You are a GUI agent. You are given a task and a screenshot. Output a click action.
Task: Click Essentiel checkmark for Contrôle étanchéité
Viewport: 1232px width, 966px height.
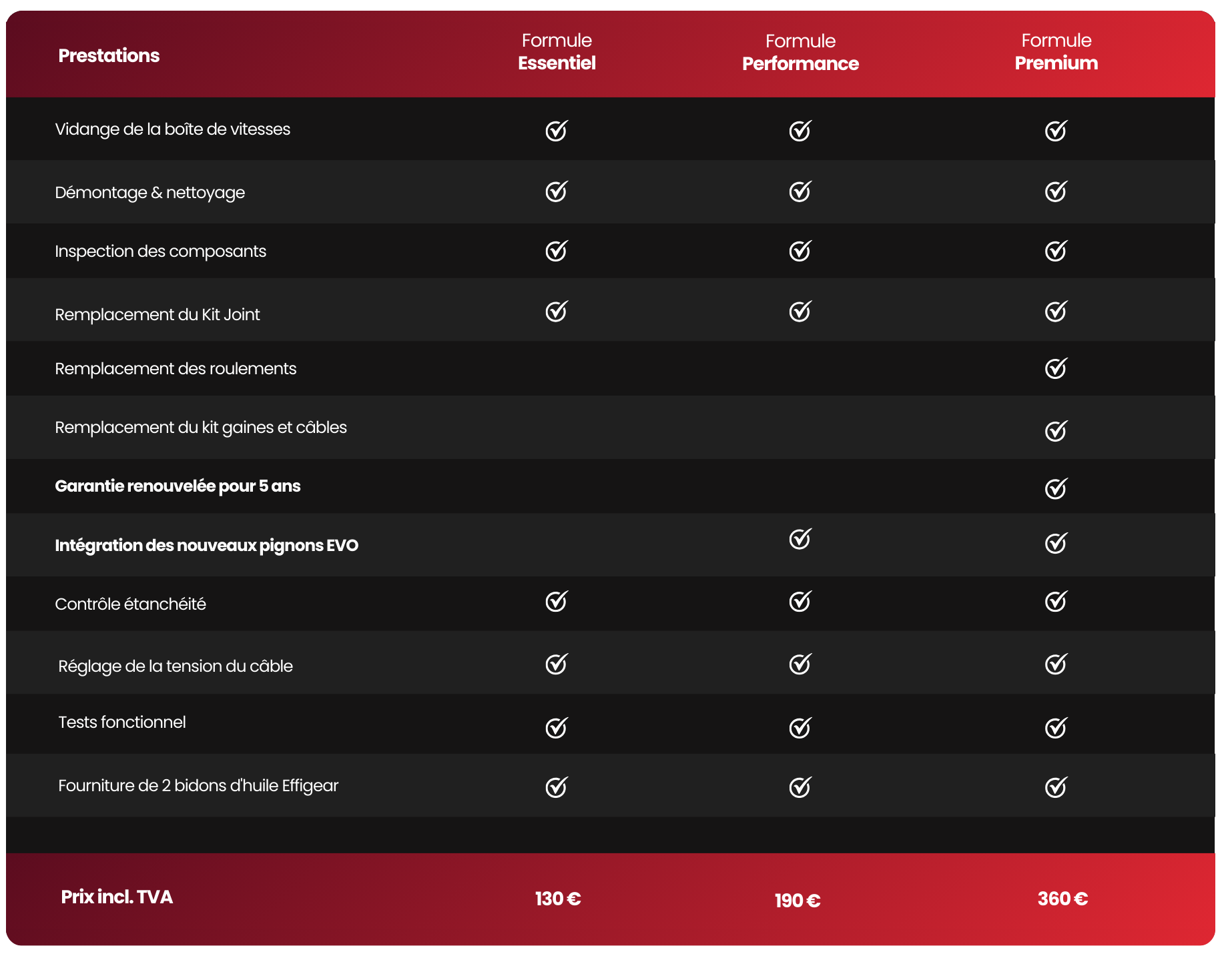(556, 602)
